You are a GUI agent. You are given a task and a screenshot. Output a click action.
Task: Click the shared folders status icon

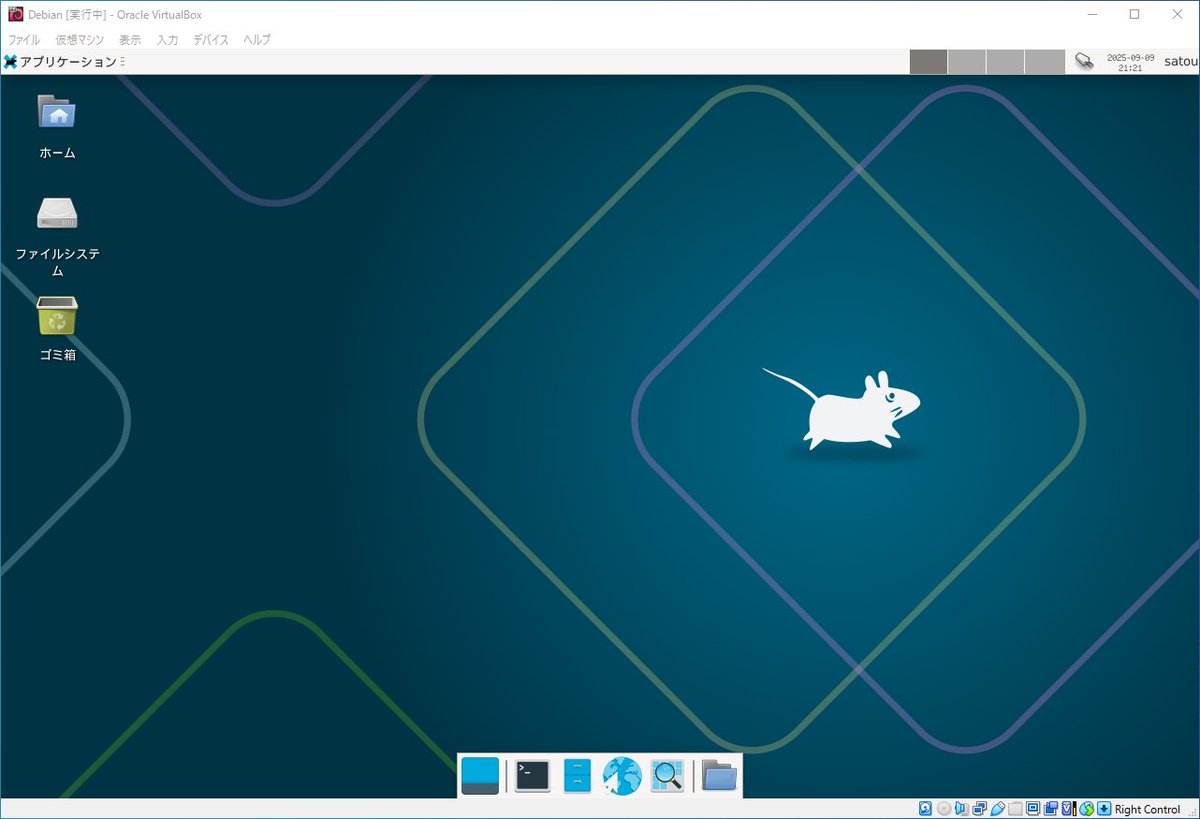coord(1015,809)
